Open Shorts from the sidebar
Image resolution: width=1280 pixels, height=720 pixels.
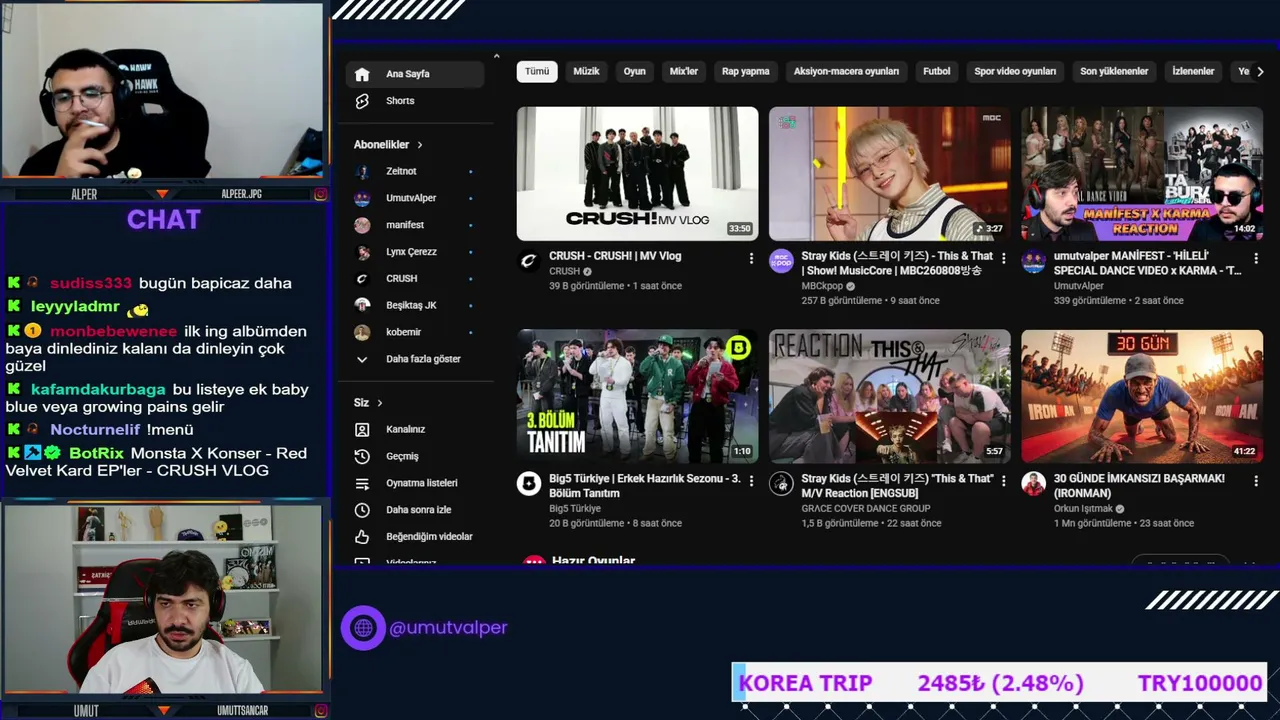tap(415, 101)
